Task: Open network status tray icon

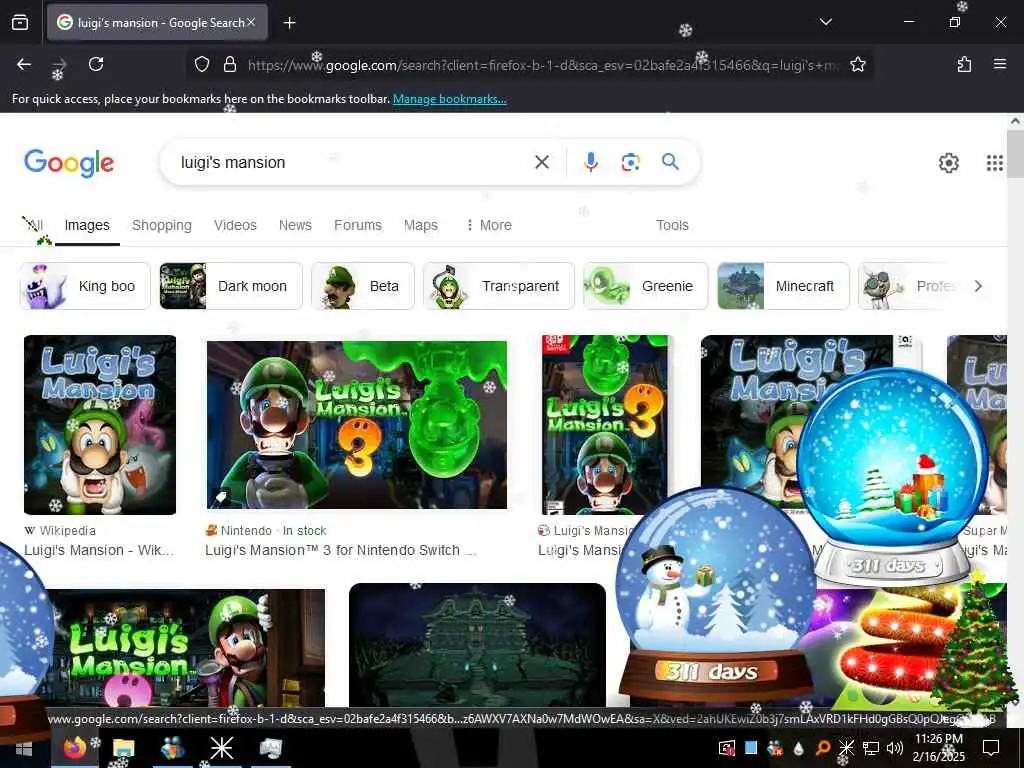Action: 871,748
